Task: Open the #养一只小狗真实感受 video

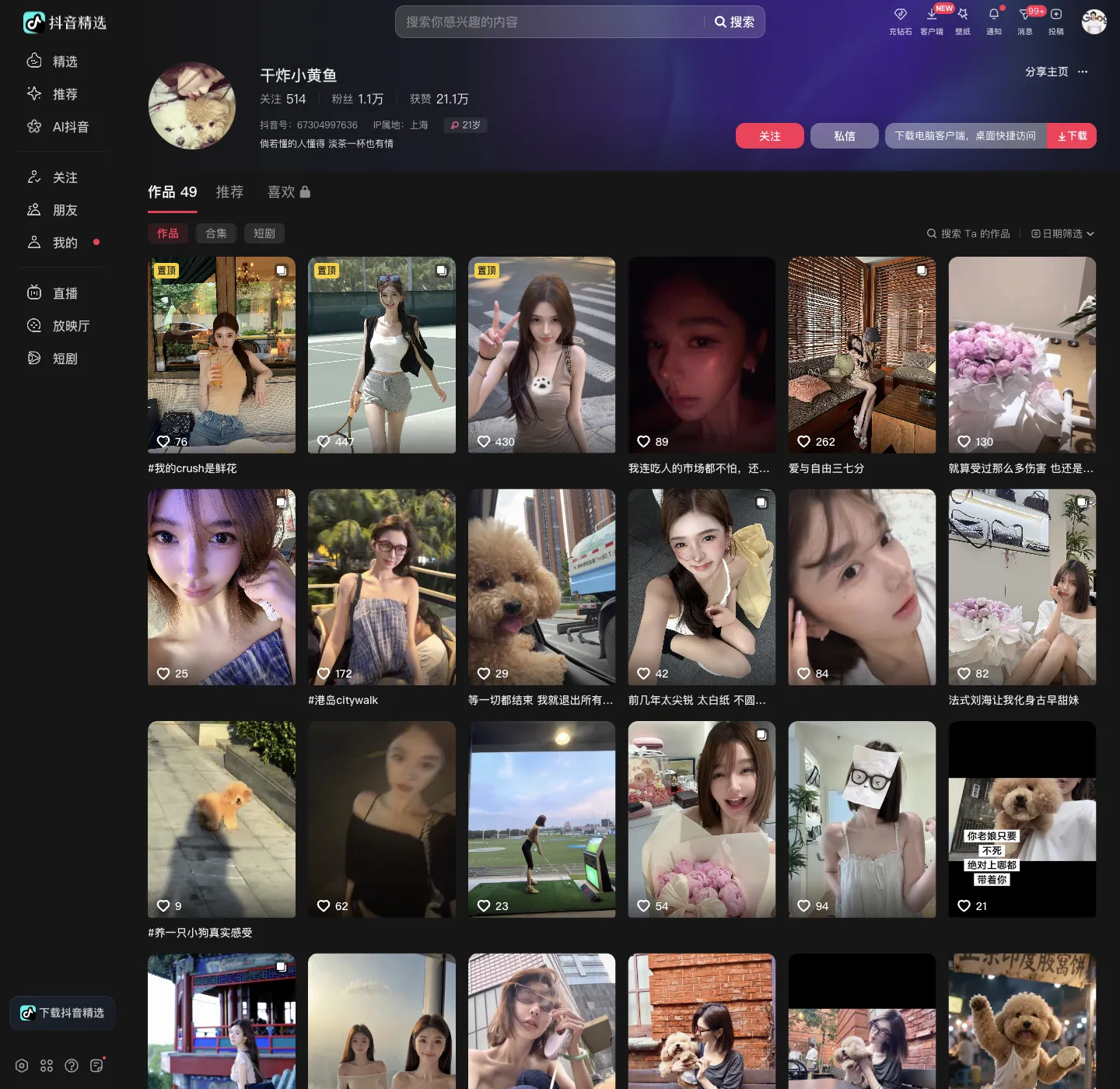Action: tap(222, 819)
